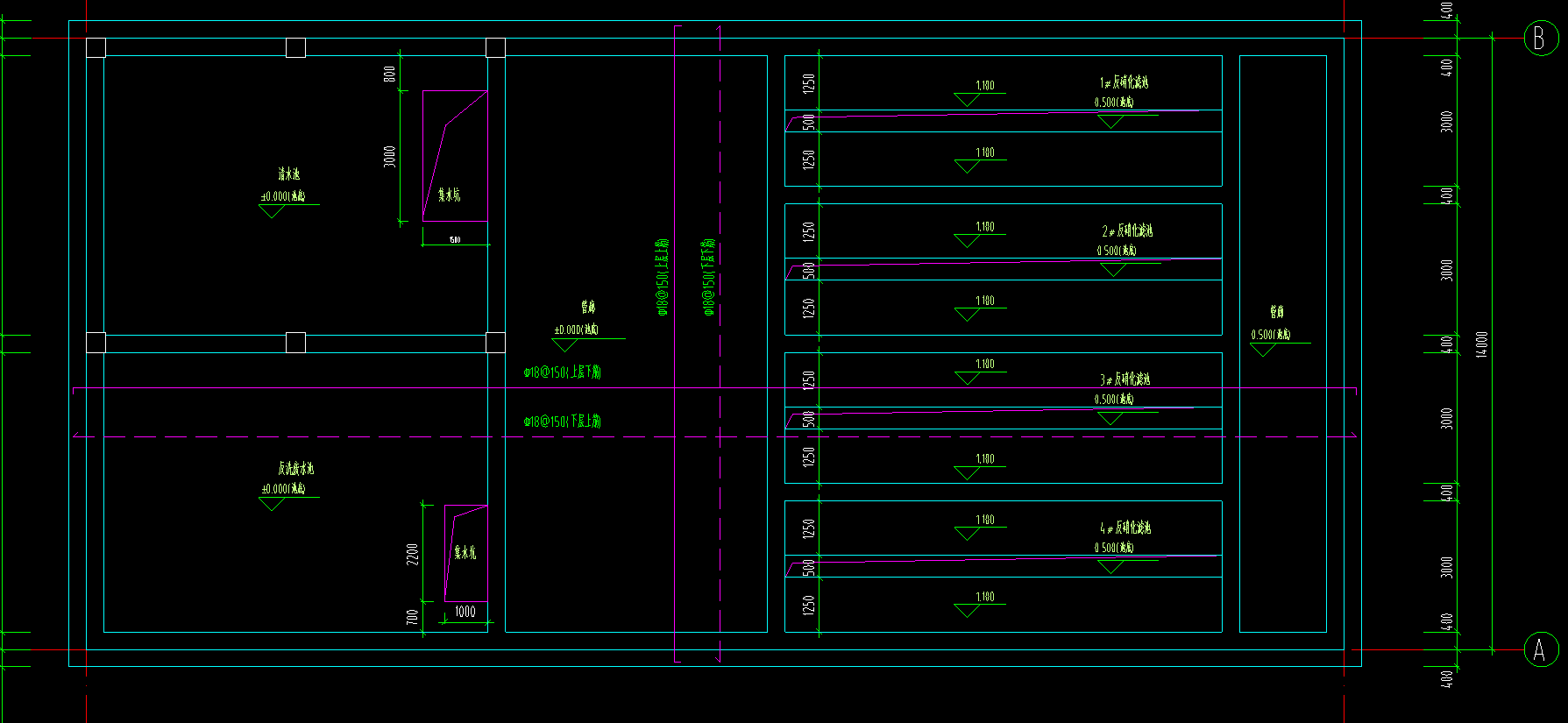Select 管廊 label above ±0.000 elevation
The image size is (1568, 723).
click(x=588, y=307)
